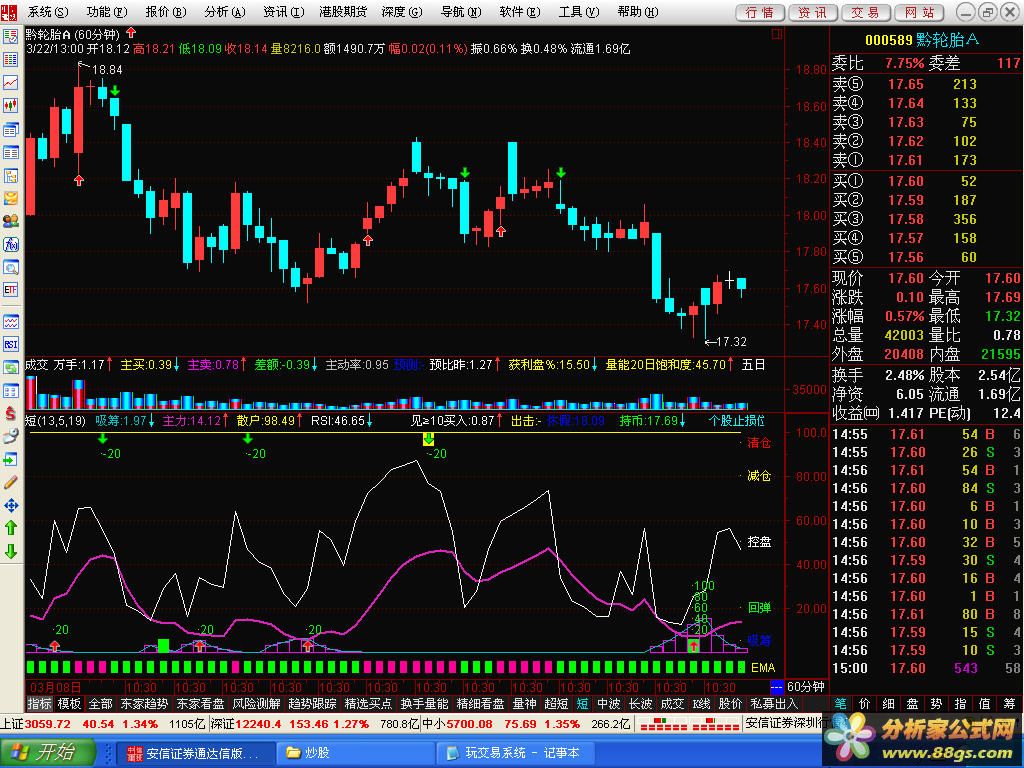The image size is (1024, 768).
Task: Select the 笔 tab in quote panel
Action: [840, 703]
